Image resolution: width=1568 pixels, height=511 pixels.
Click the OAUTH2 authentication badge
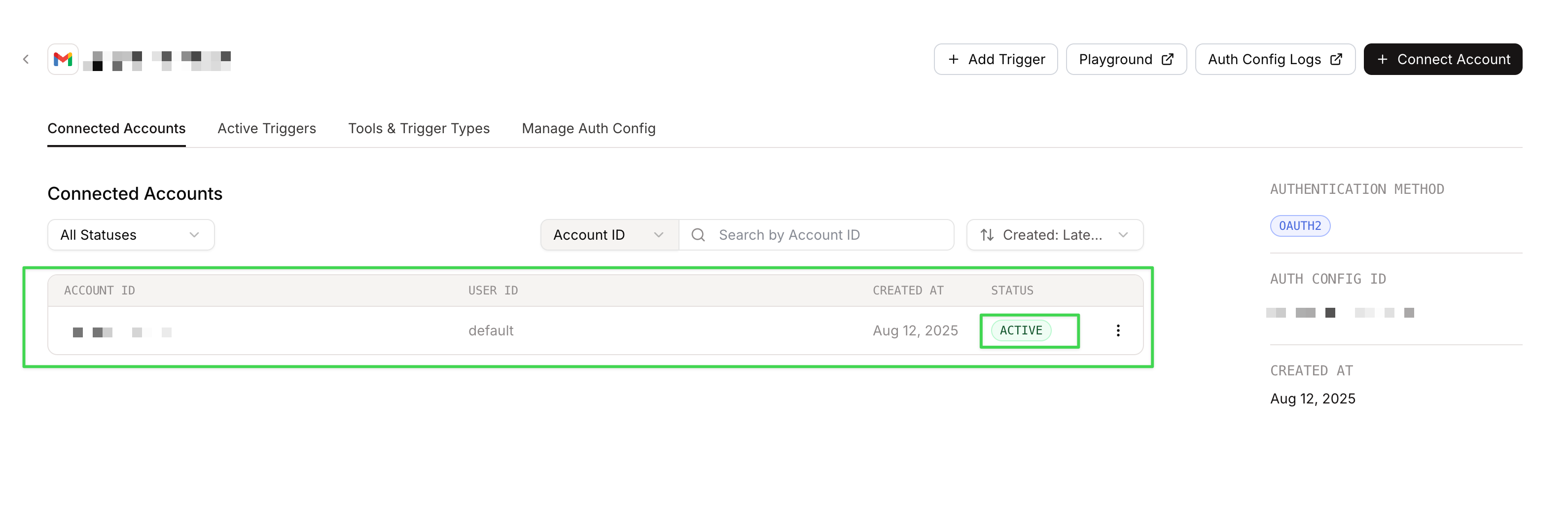(x=1300, y=226)
